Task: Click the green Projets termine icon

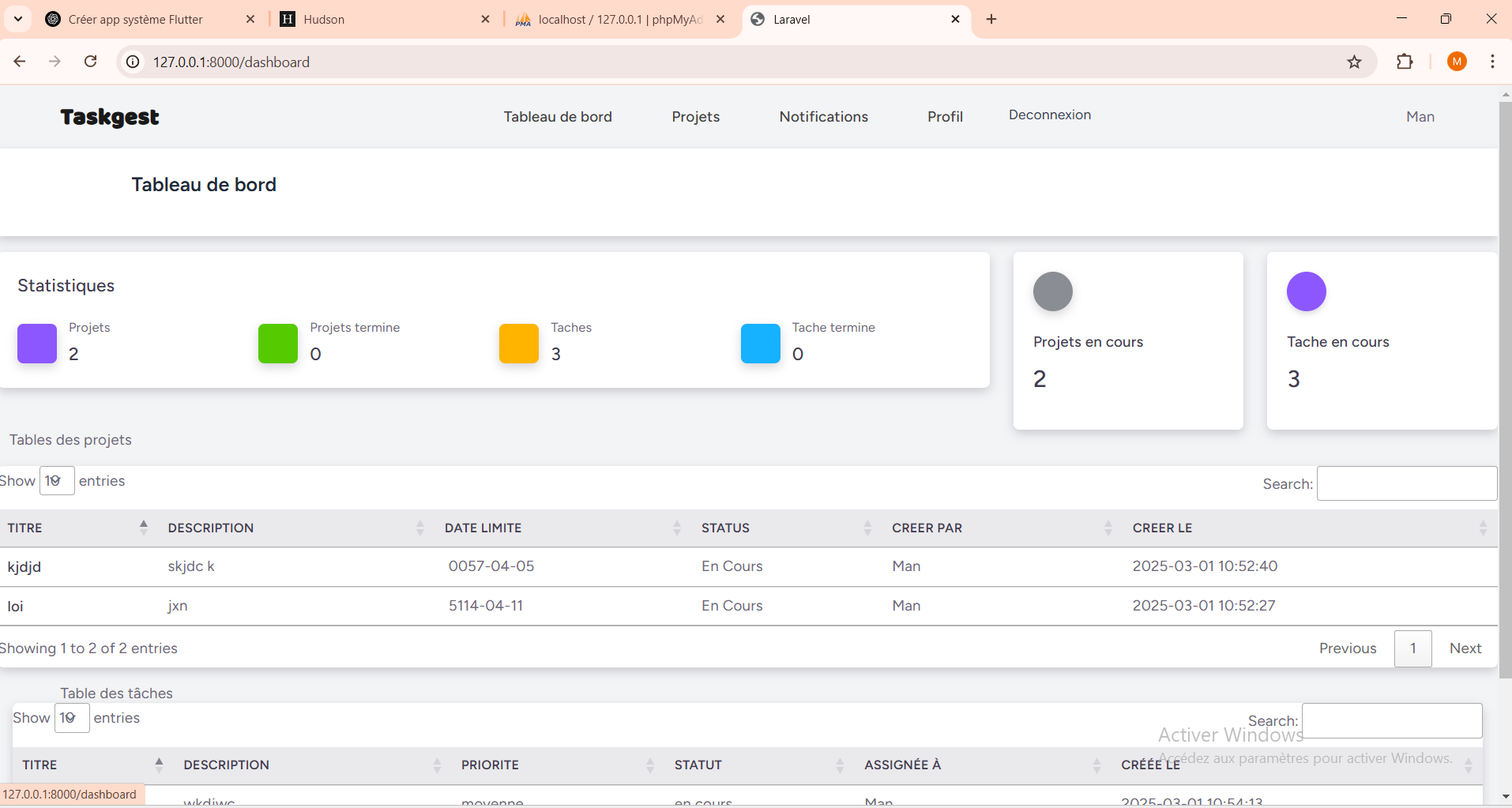Action: coord(278,344)
